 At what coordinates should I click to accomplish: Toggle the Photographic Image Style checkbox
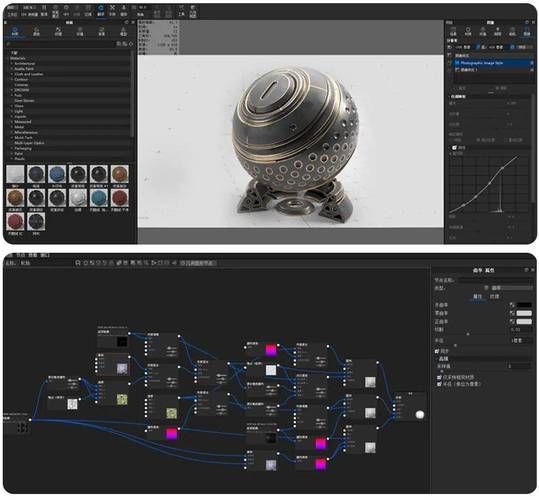457,63
